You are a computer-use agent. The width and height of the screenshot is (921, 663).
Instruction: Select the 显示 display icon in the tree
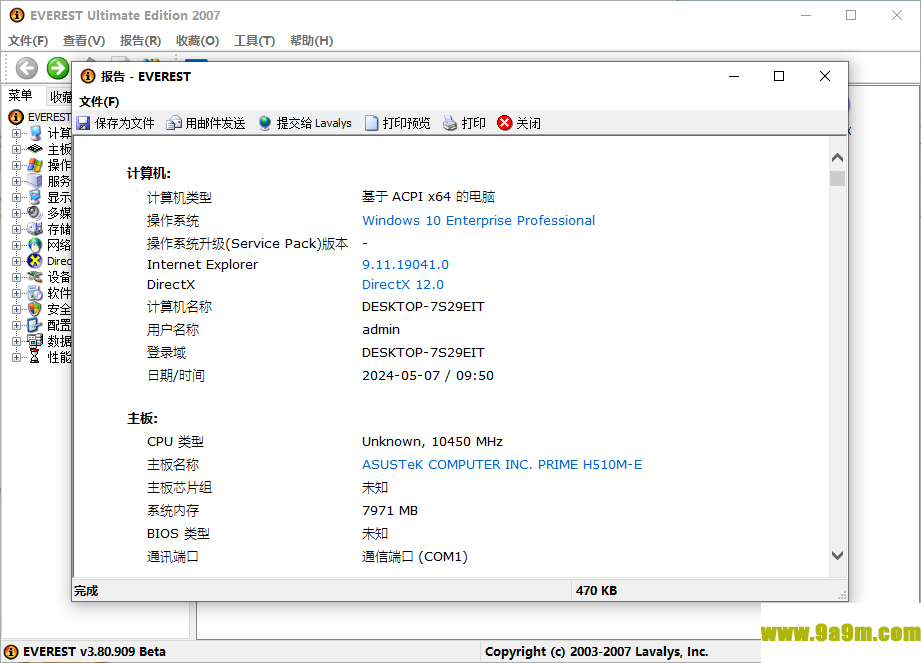click(x=35, y=197)
